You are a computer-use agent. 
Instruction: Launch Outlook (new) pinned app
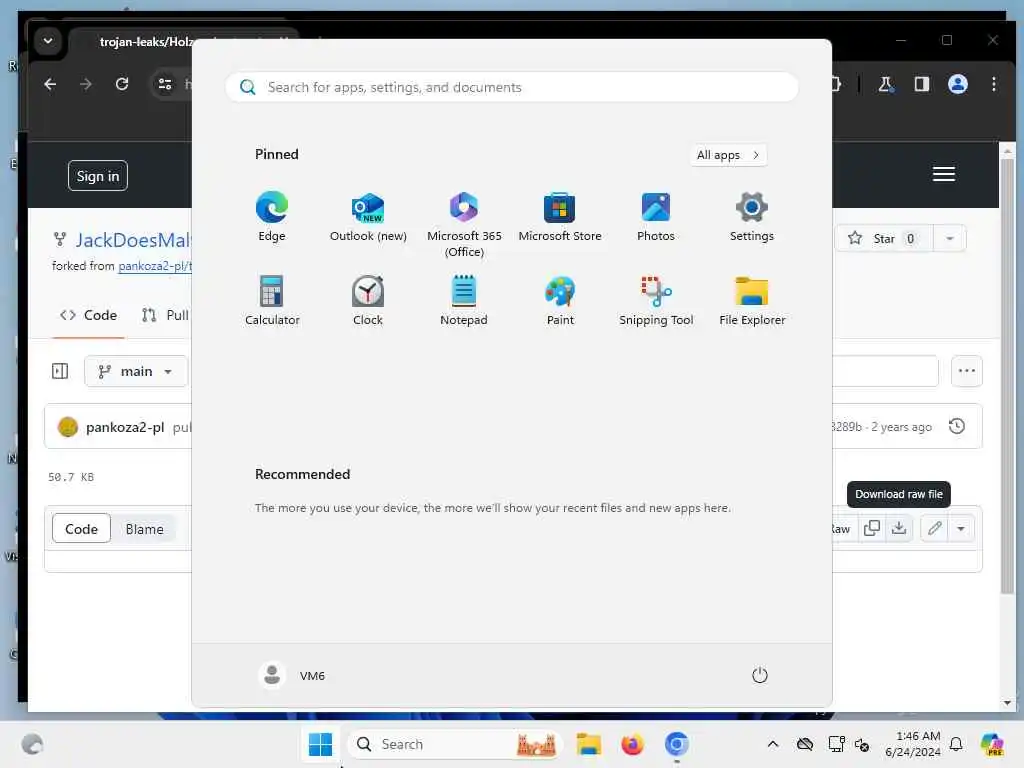pyautogui.click(x=368, y=217)
